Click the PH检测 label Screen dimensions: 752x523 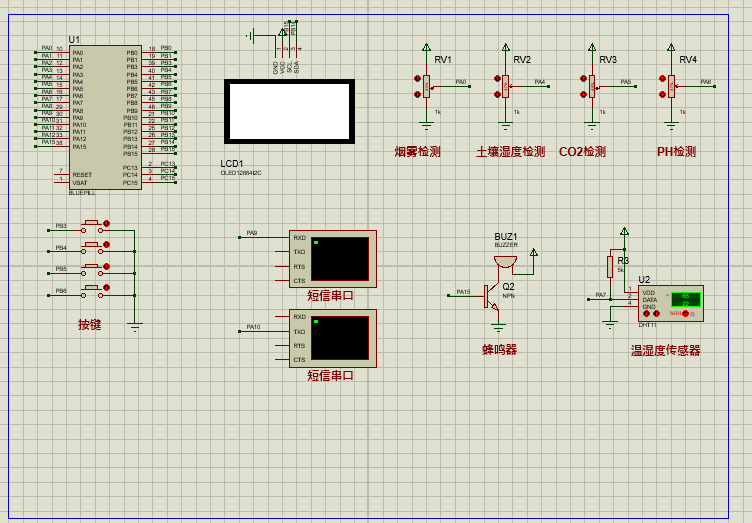[676, 152]
